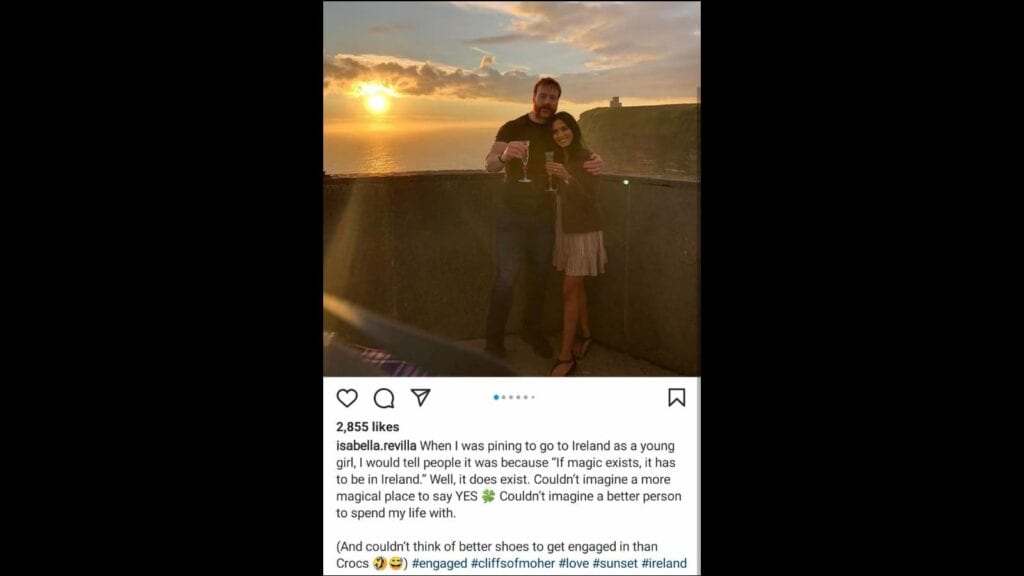Screen dimensions: 1024x576
Task: Jump to the fourth carousel dot
Action: point(519,397)
